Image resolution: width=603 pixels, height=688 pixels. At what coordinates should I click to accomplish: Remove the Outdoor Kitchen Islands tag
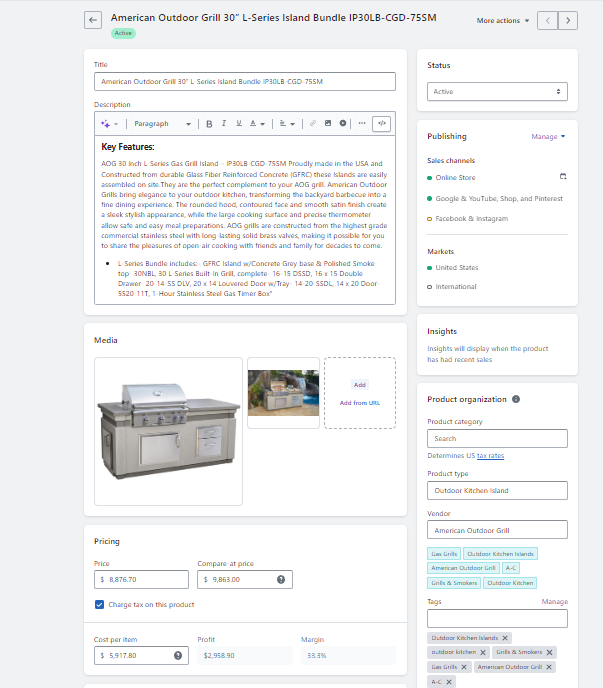[x=505, y=638]
